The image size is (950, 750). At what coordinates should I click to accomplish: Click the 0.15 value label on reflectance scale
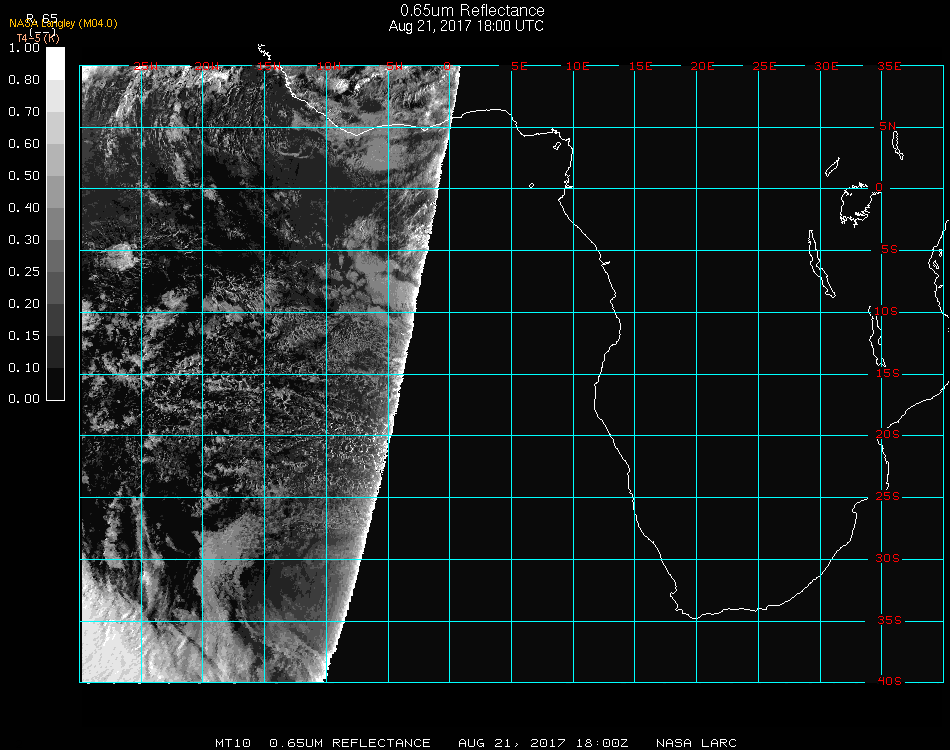pos(23,336)
